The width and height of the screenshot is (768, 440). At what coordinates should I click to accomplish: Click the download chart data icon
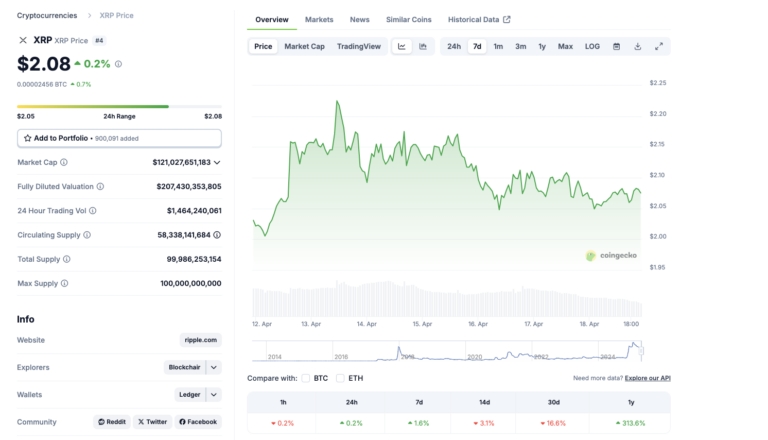point(637,47)
